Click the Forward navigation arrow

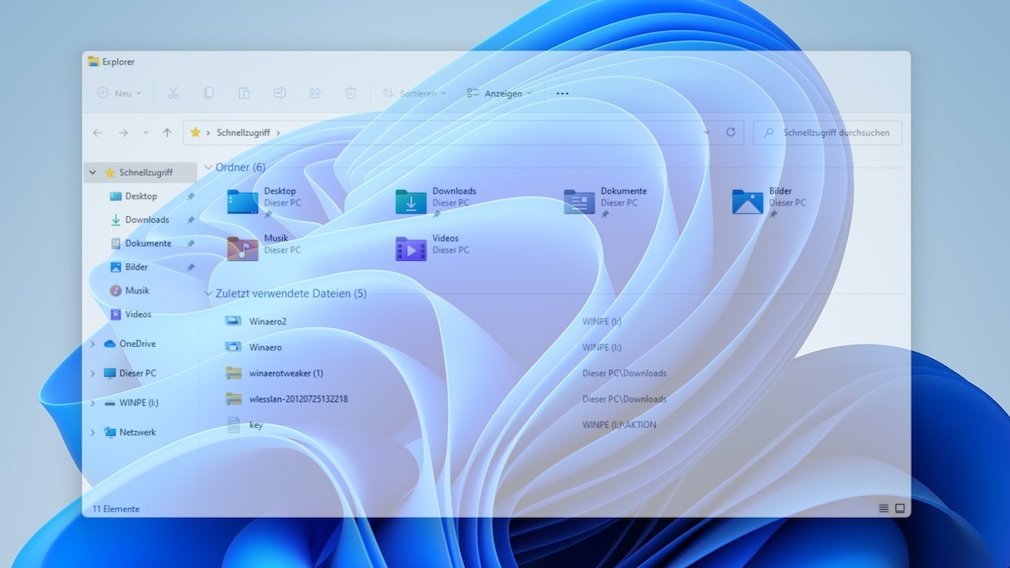(123, 133)
